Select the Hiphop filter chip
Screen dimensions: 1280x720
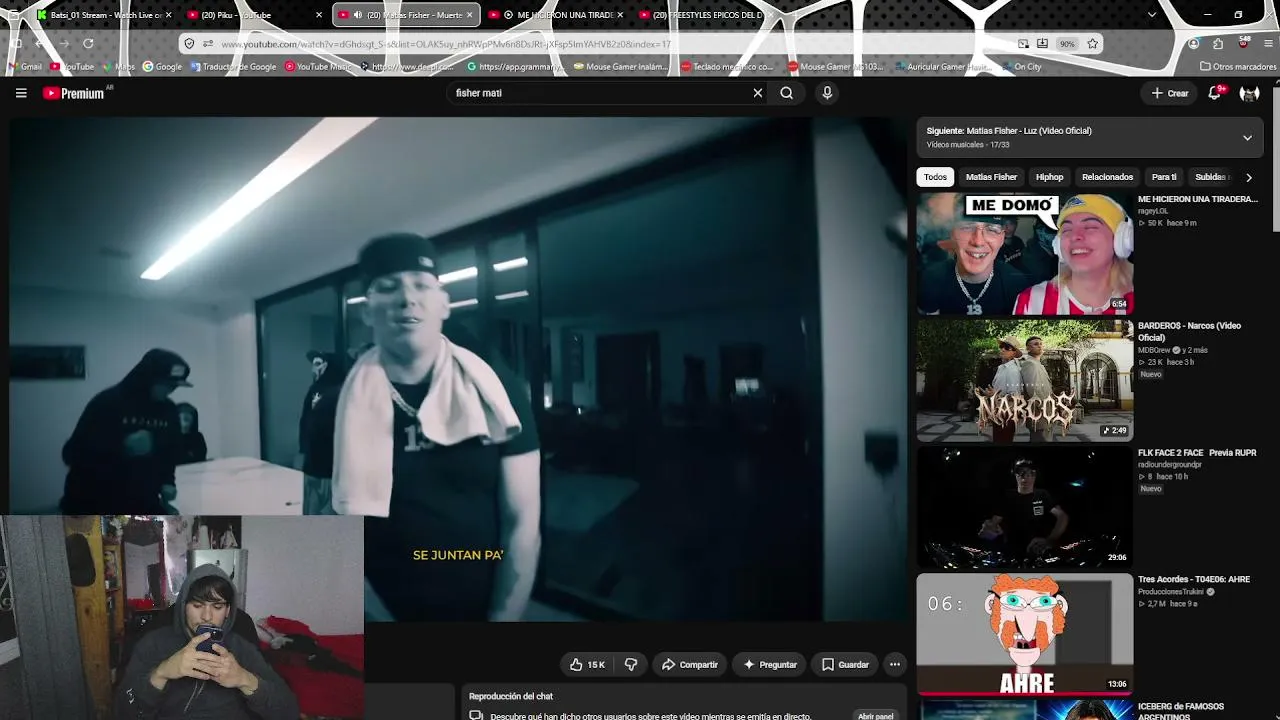point(1049,177)
